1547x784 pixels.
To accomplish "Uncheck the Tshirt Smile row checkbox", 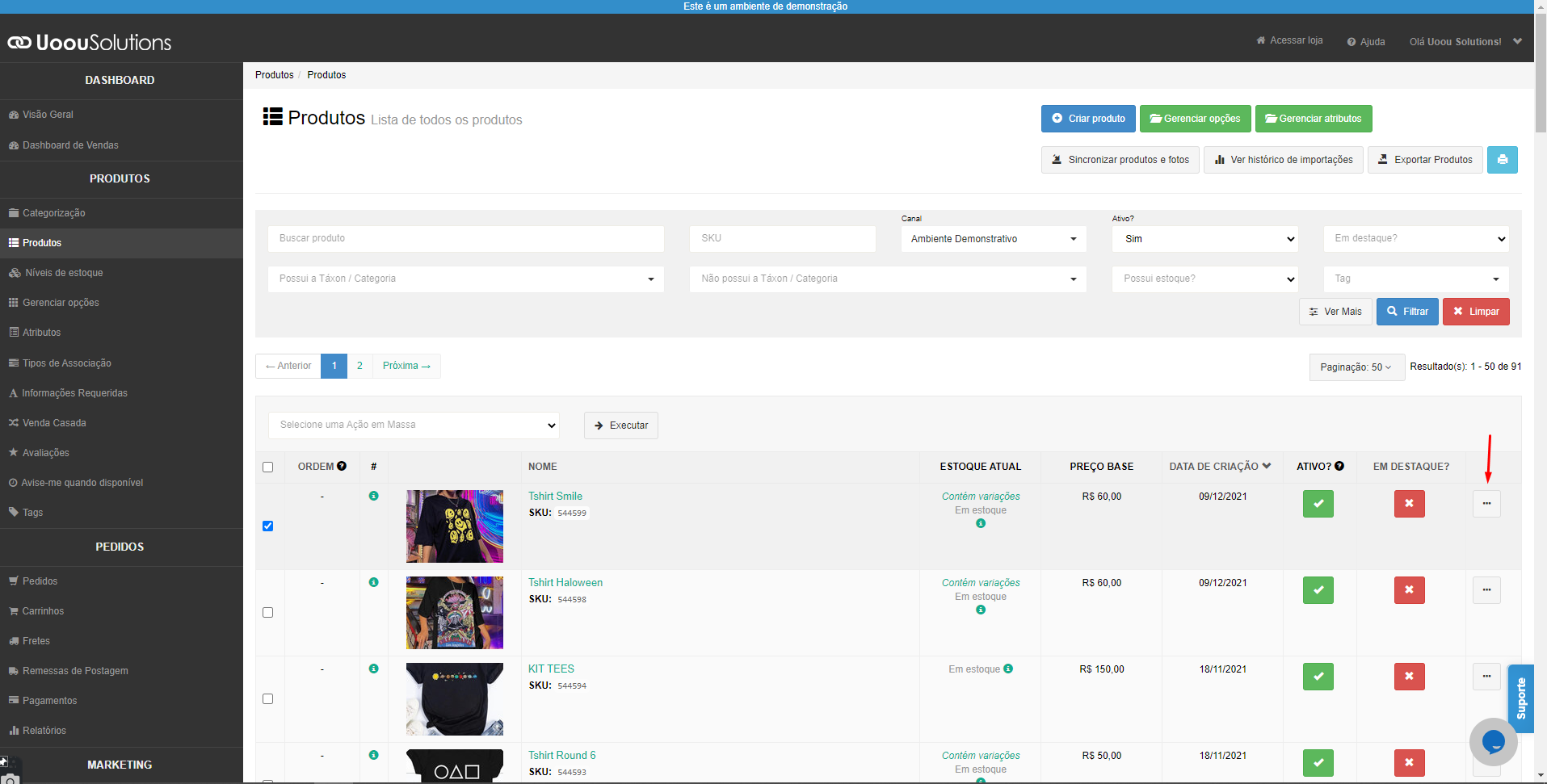I will (x=268, y=526).
